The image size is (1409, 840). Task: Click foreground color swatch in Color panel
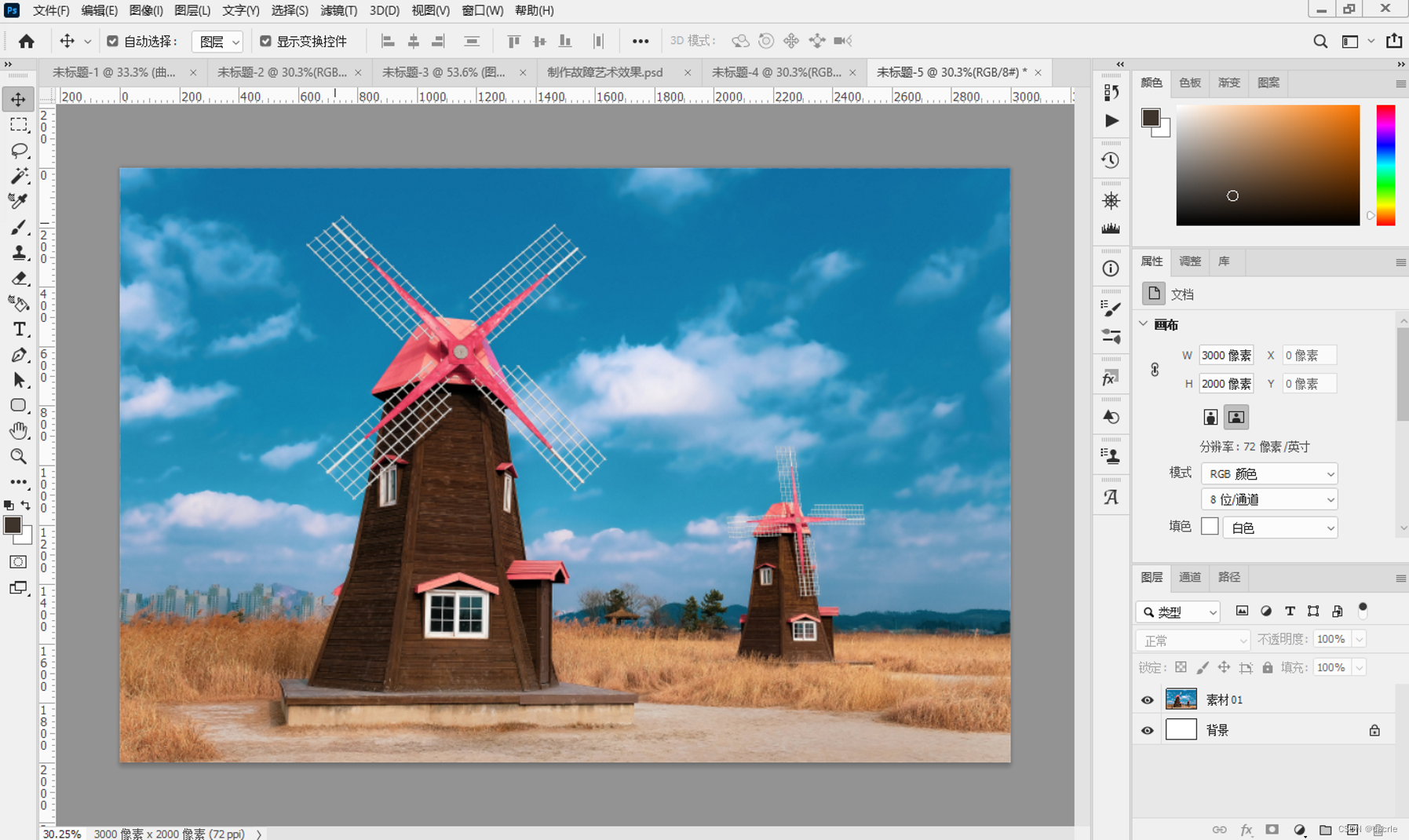click(1150, 118)
